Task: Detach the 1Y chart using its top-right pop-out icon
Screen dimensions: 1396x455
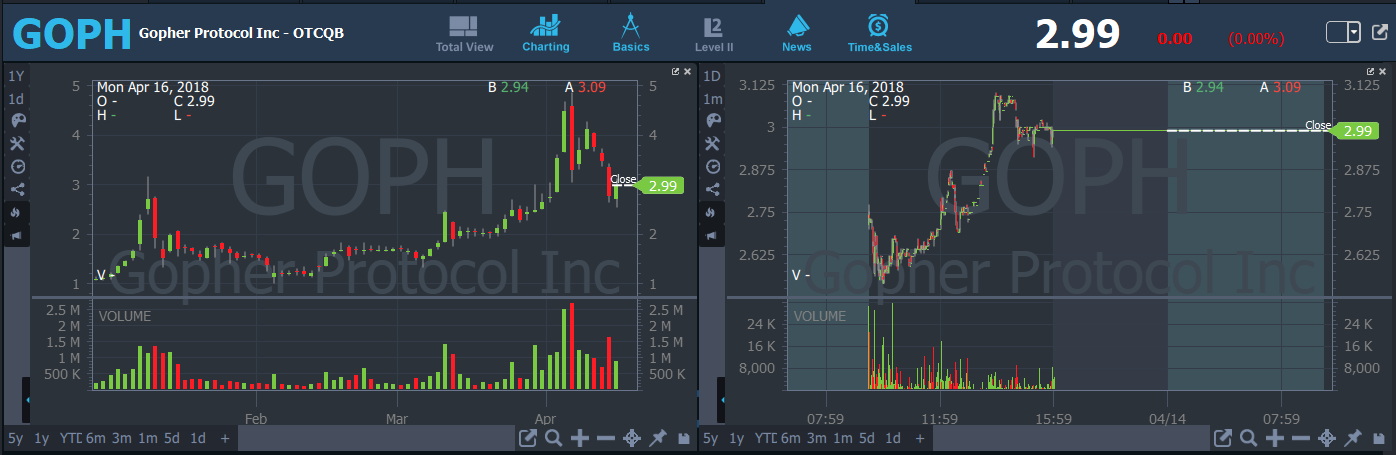Action: (x=676, y=72)
